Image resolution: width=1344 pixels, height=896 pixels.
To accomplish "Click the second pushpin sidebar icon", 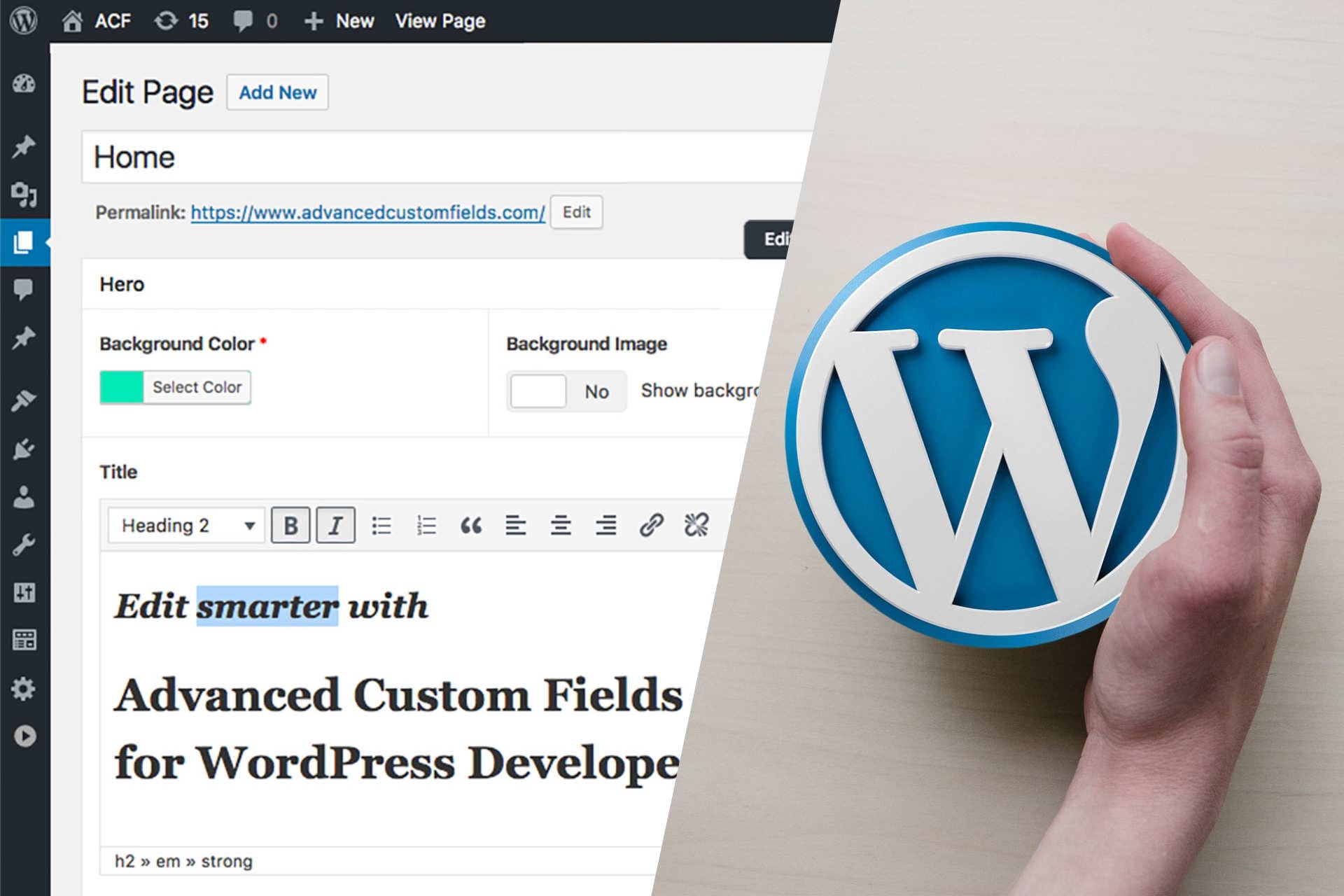I will (x=24, y=337).
